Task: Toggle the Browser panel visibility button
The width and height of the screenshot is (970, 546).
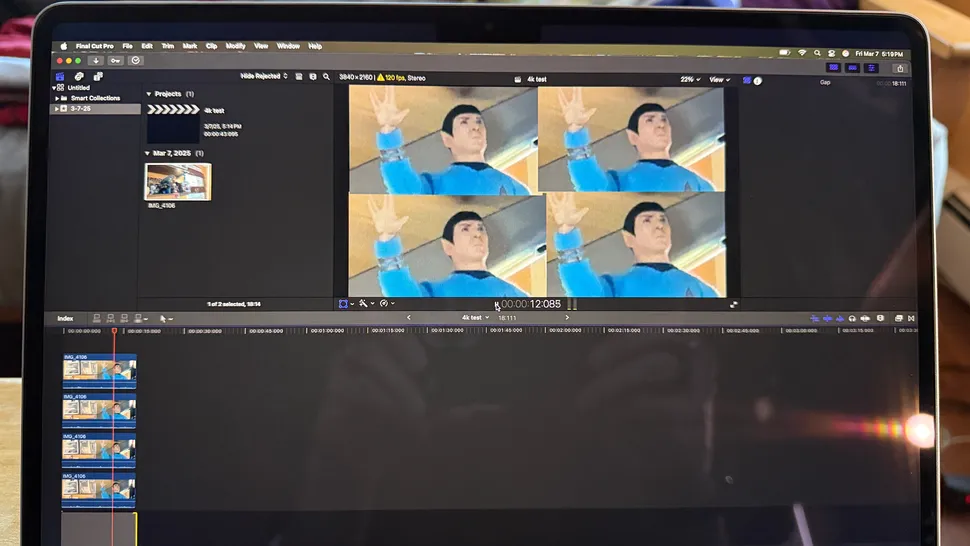Action: [833, 68]
